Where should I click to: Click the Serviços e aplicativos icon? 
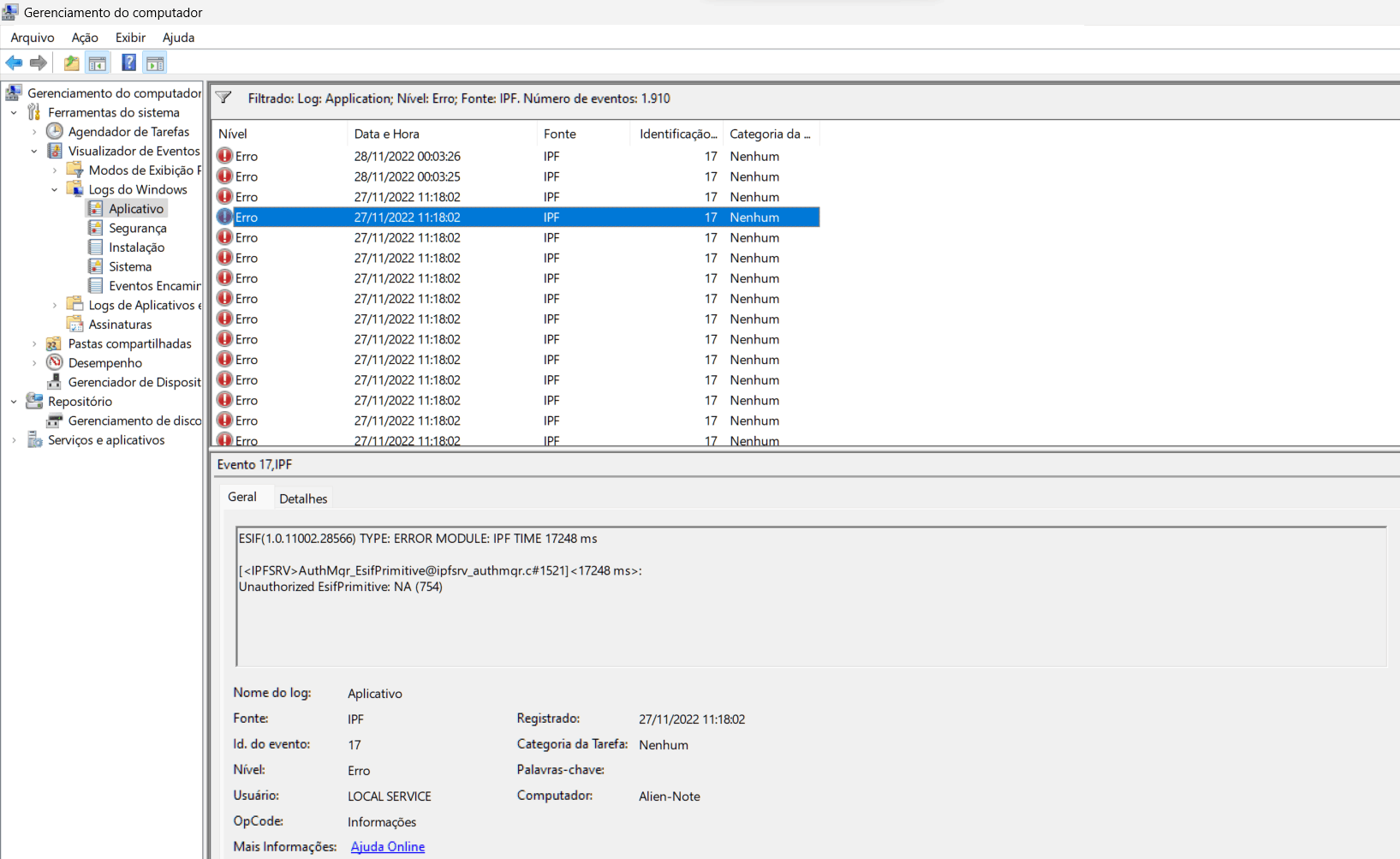click(x=34, y=439)
